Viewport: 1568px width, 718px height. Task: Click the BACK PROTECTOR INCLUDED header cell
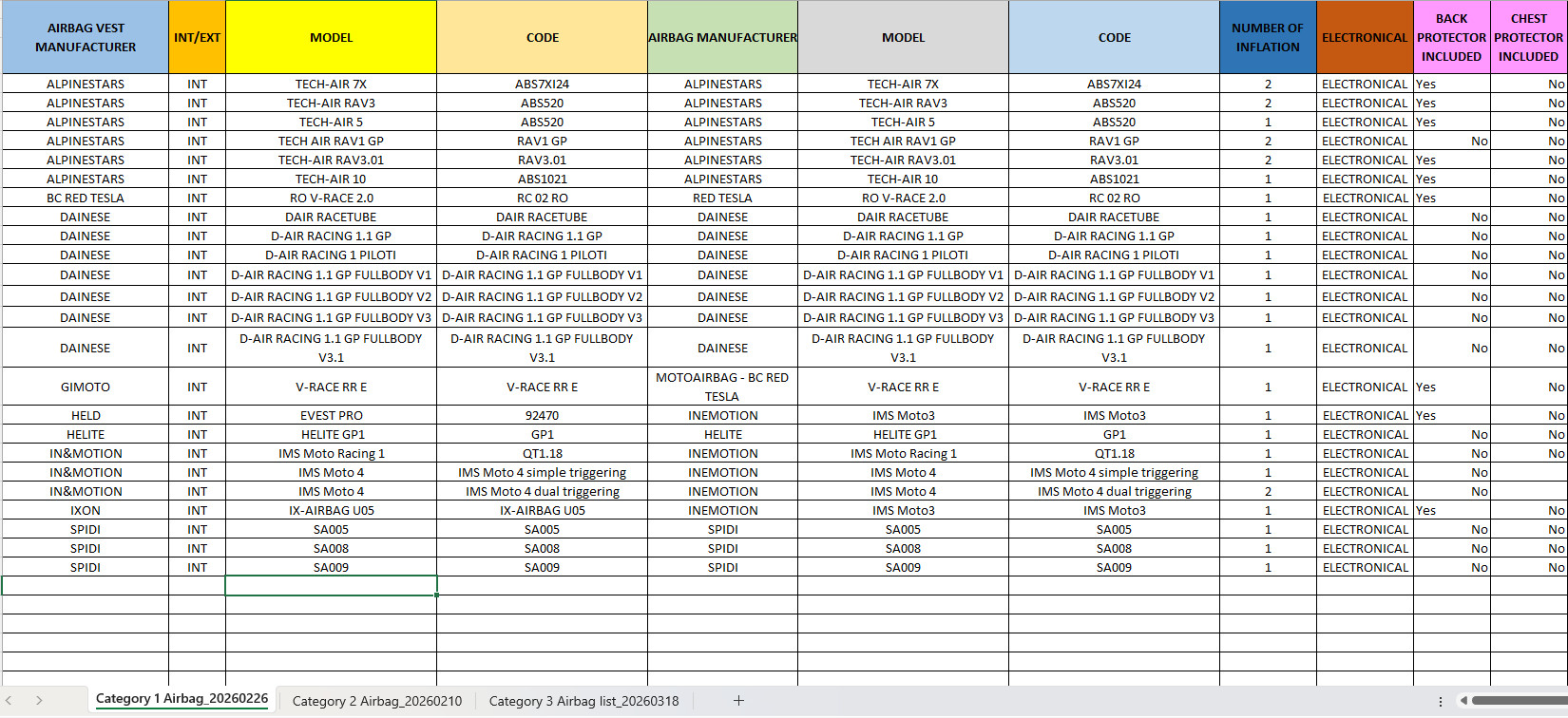(1451, 38)
